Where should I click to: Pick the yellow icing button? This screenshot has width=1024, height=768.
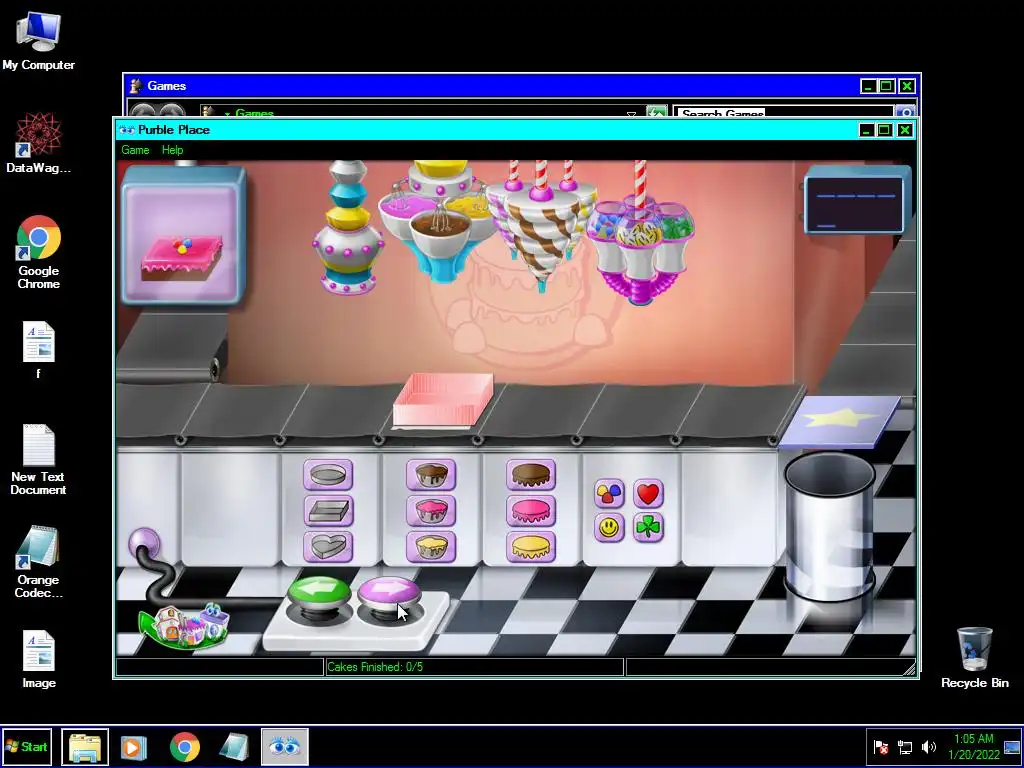(531, 547)
